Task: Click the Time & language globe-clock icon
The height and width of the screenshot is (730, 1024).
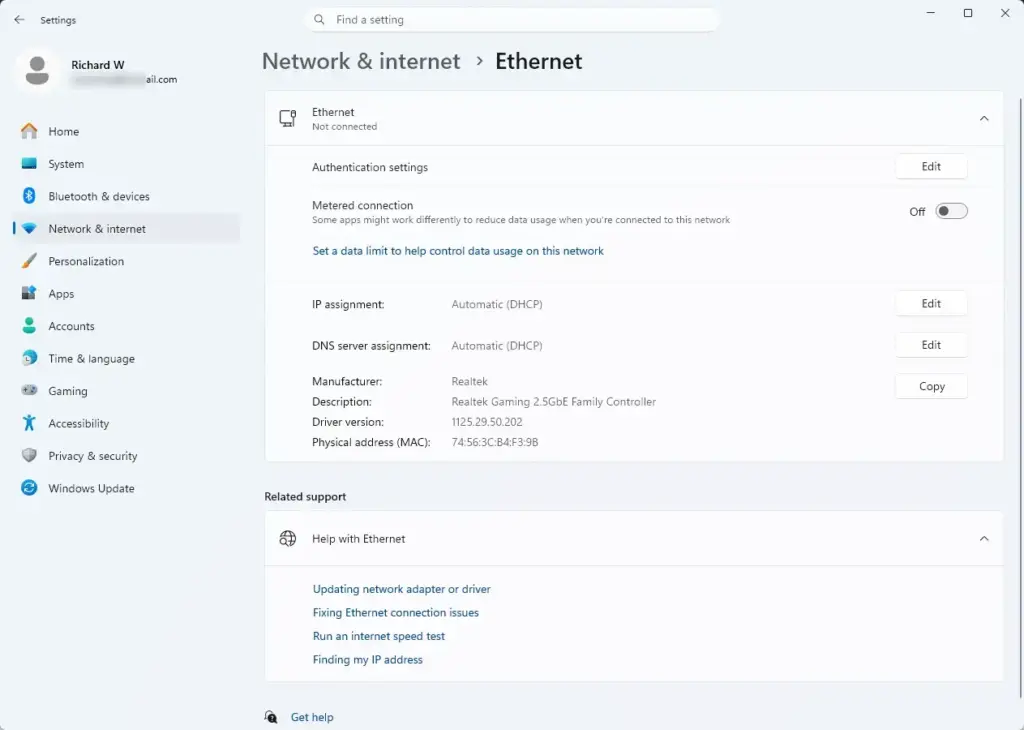Action: coord(29,358)
